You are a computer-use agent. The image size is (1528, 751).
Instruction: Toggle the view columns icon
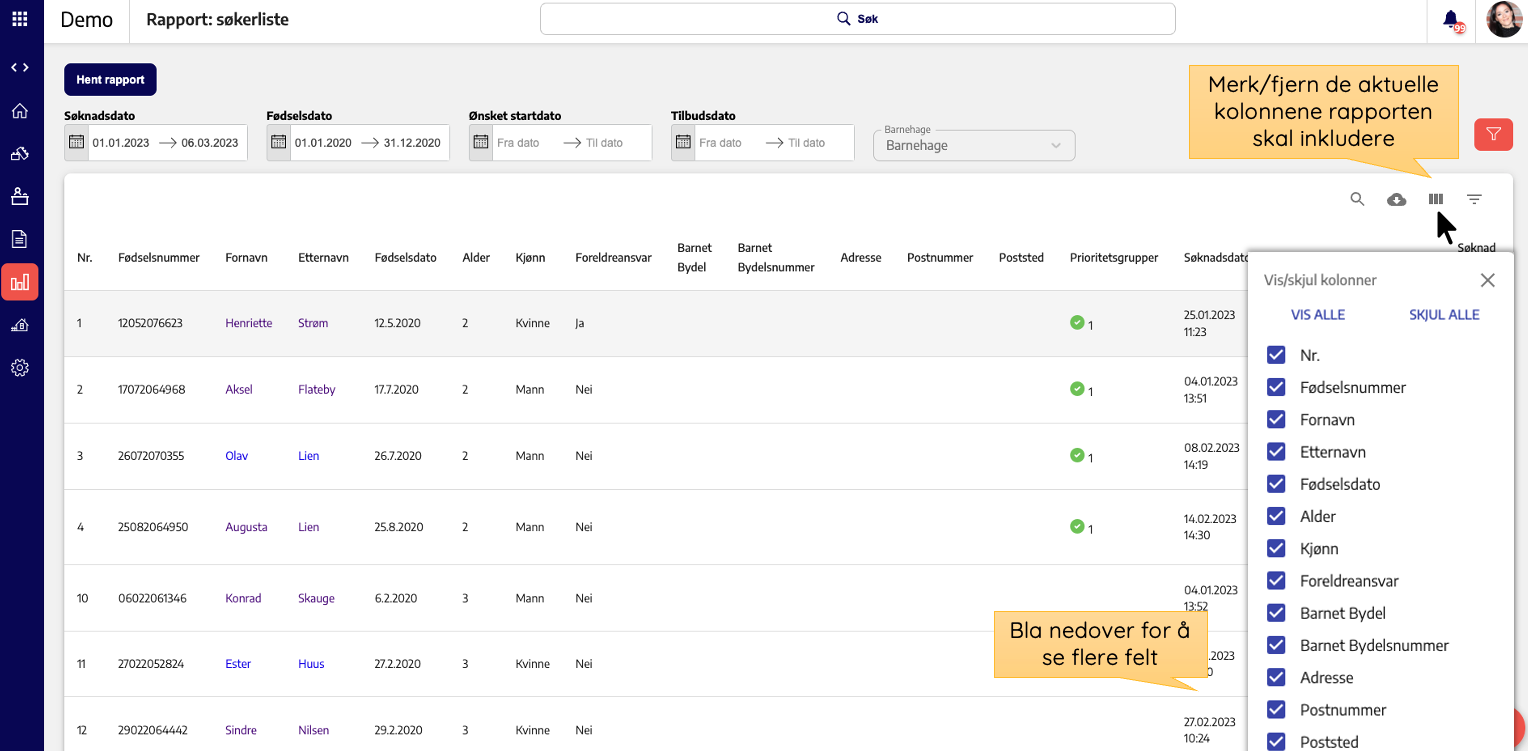[x=1436, y=199]
